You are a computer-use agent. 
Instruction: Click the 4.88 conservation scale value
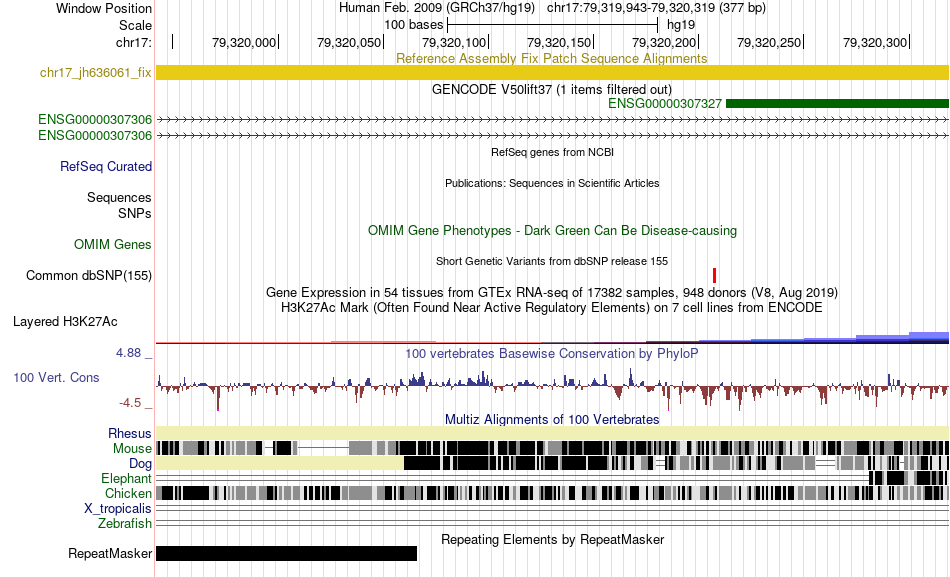coord(128,353)
